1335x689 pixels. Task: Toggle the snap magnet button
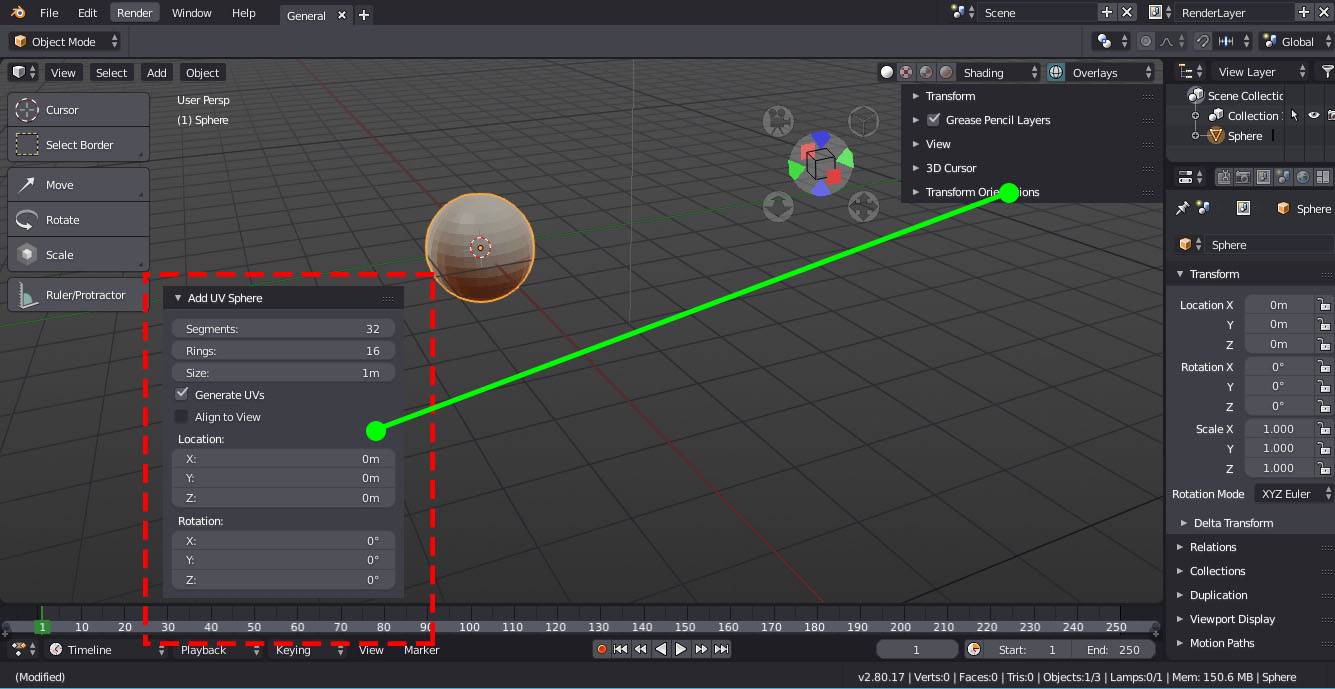click(1203, 41)
